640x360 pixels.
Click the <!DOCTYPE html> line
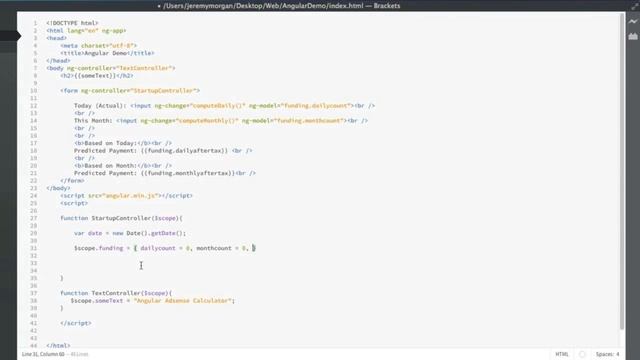point(72,23)
